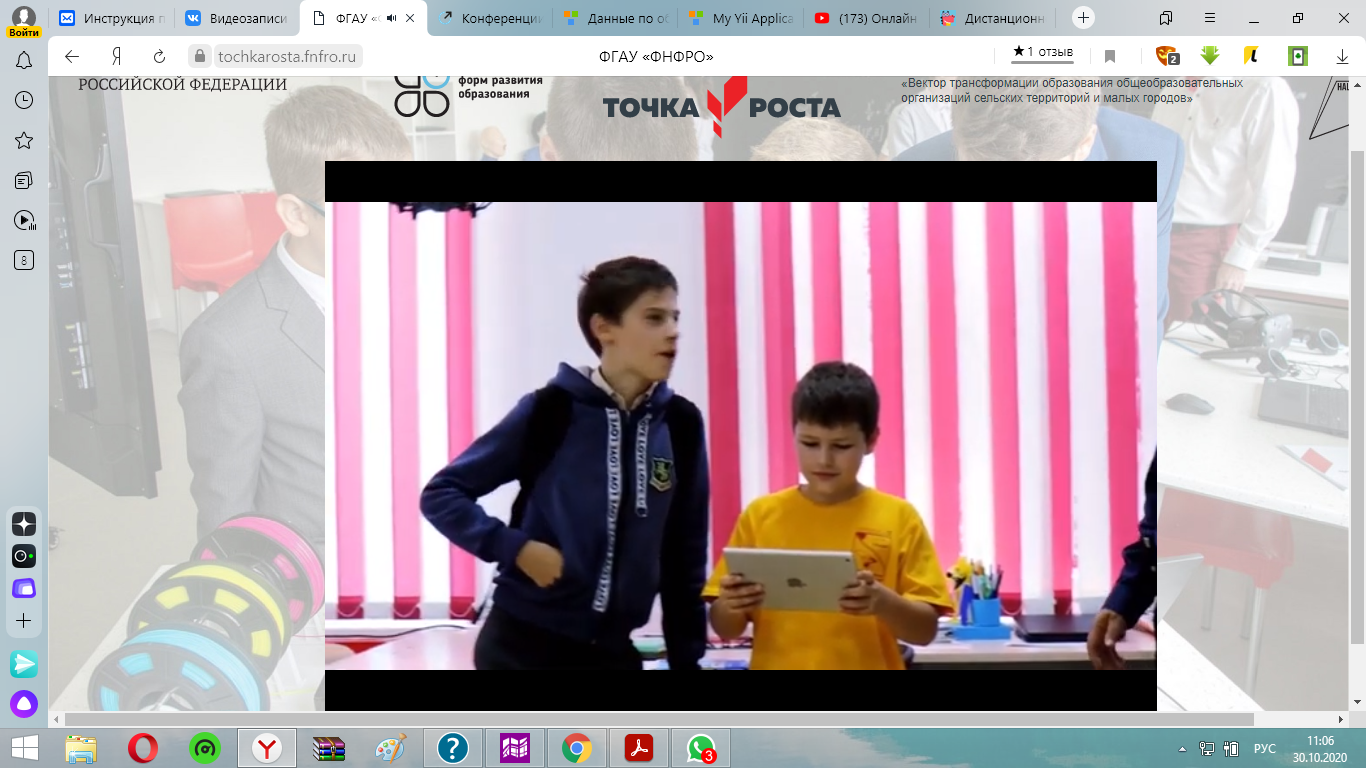This screenshot has width=1366, height=768.
Task: Click the Alice voice assistant icon
Action: [24, 704]
